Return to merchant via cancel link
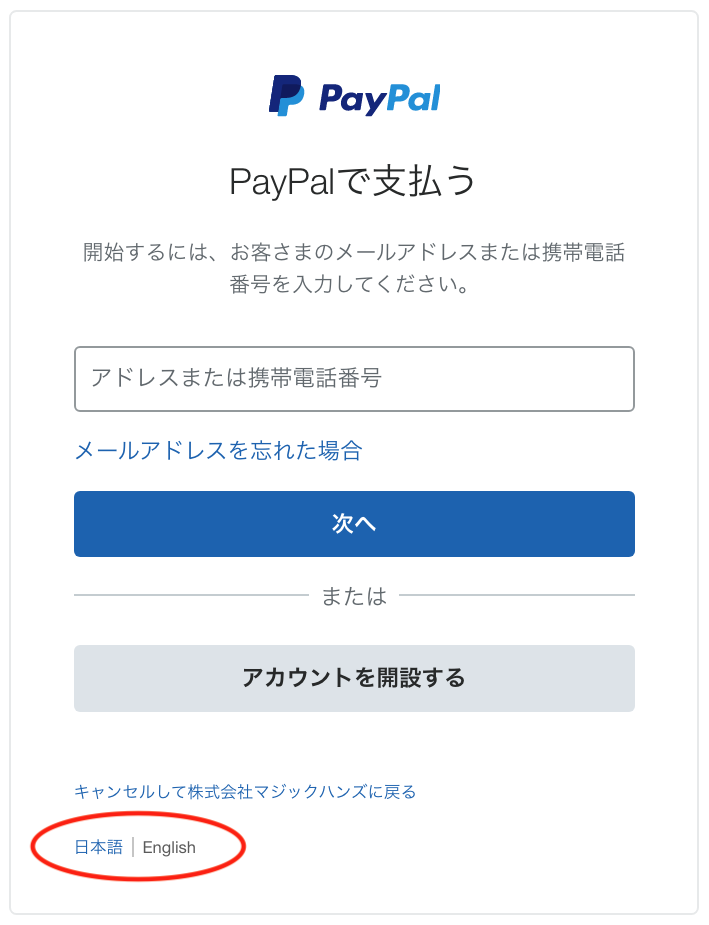This screenshot has height=925, width=709. 245,792
